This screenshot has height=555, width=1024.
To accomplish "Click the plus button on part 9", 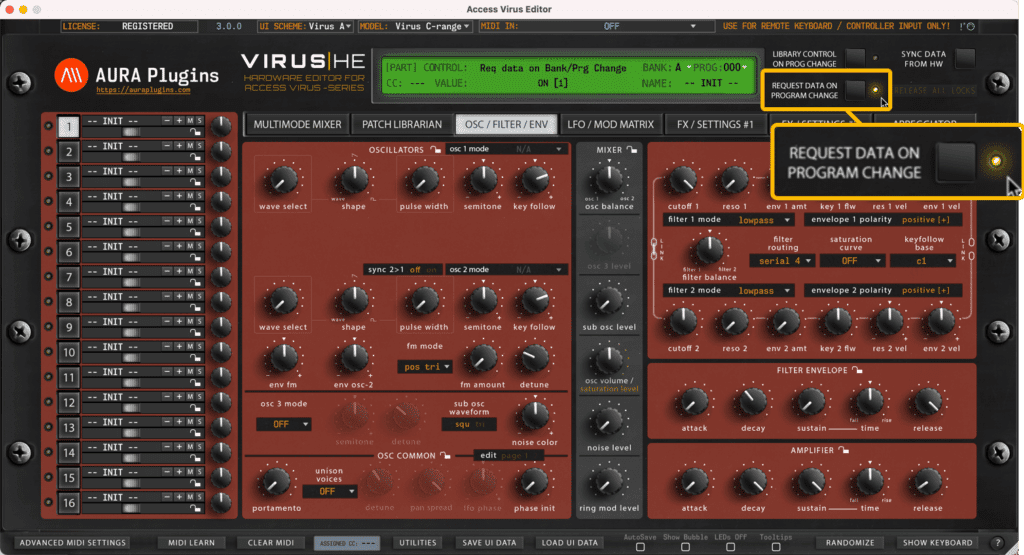I will coord(179,321).
